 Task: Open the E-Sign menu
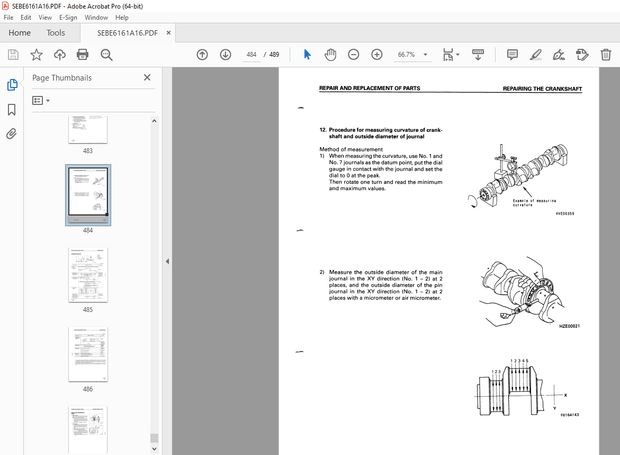(68, 17)
